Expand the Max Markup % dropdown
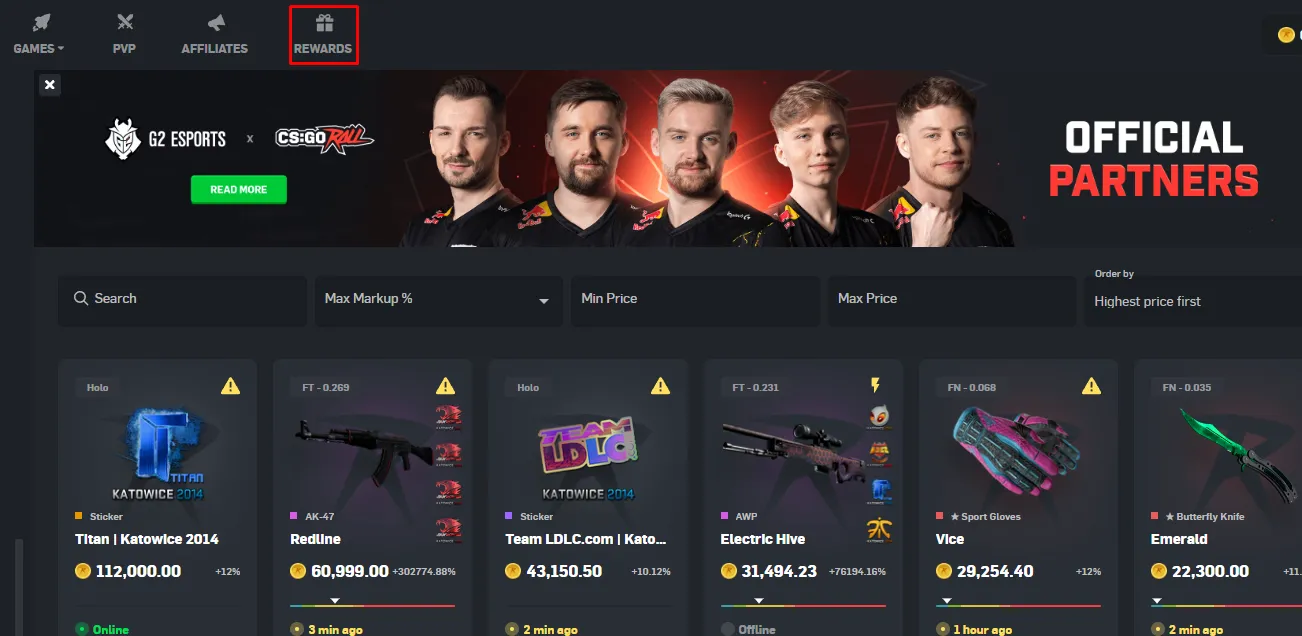This screenshot has height=636, width=1302. coord(544,301)
